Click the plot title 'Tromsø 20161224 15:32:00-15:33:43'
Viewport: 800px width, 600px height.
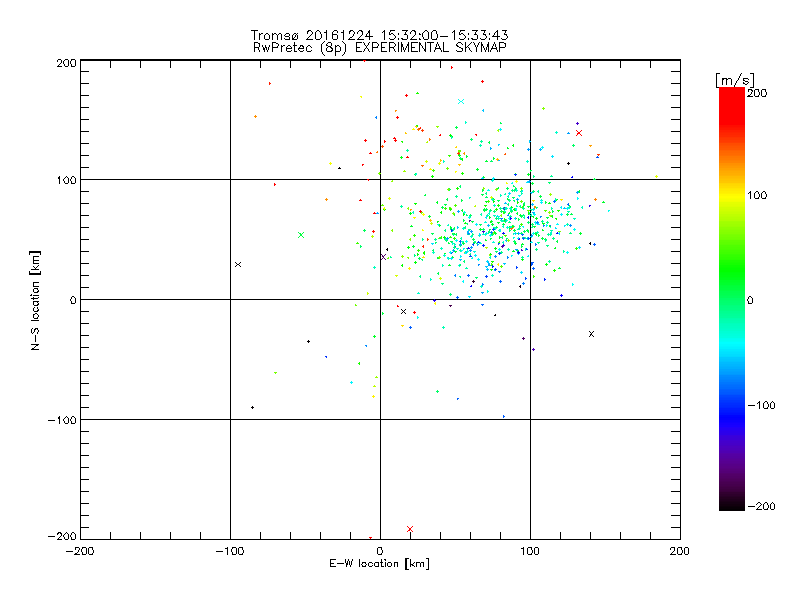click(380, 35)
